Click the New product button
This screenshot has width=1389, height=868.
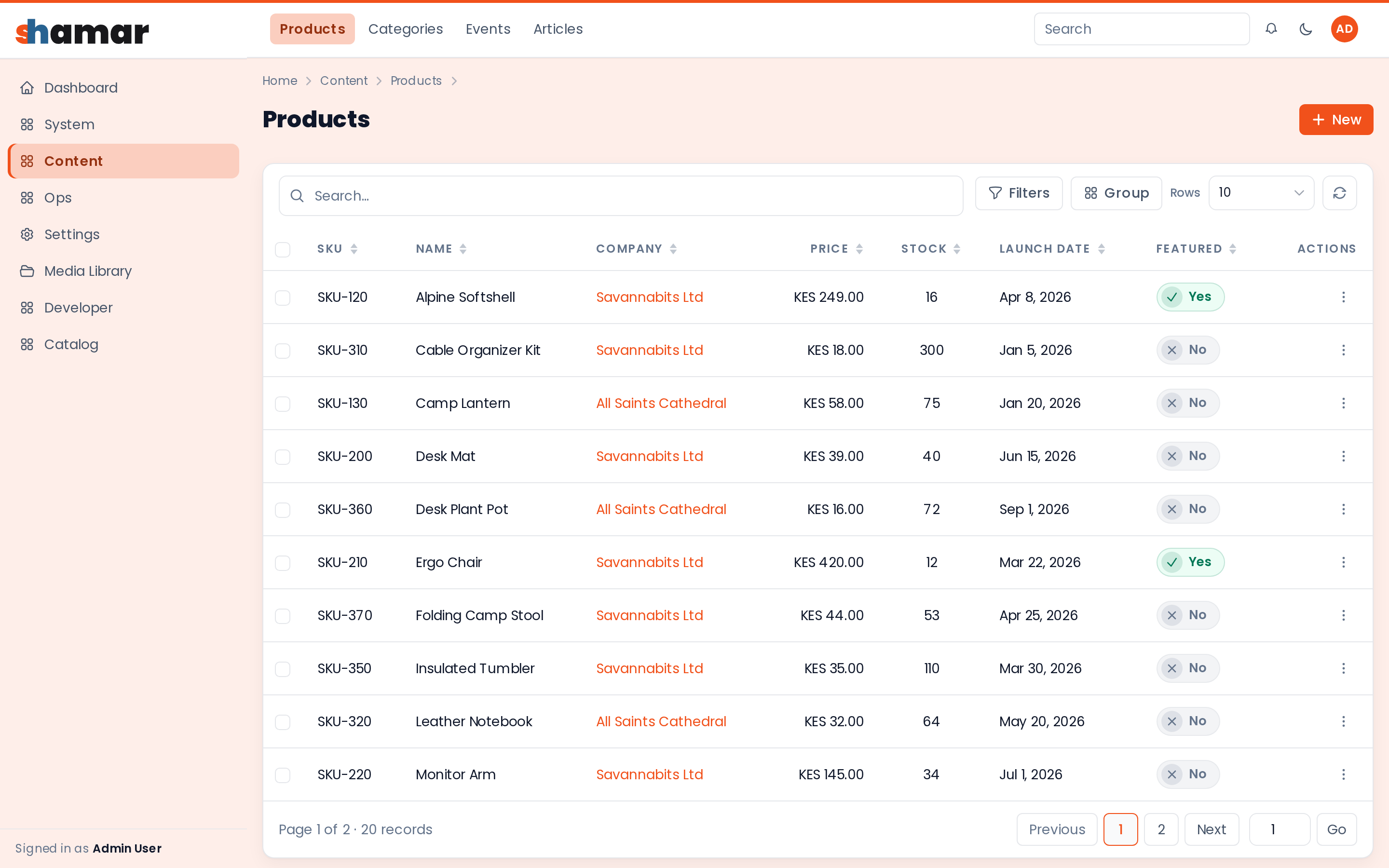tap(1335, 120)
